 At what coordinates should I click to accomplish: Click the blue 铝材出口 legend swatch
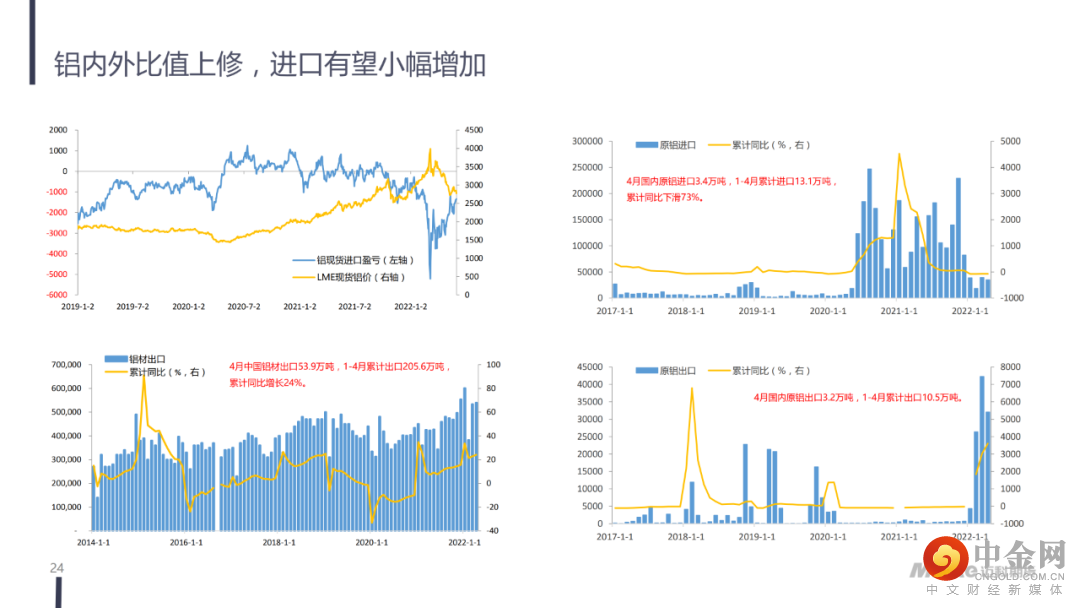(116, 359)
